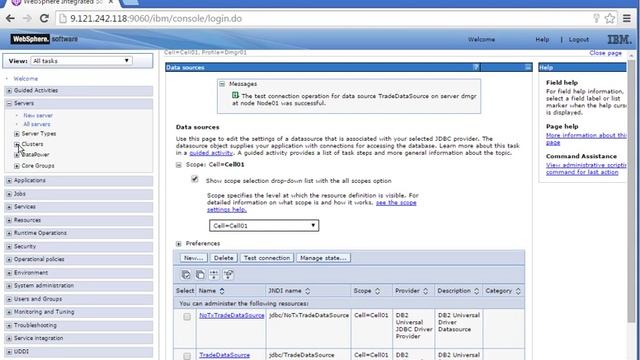Click the Help link in header
The height and width of the screenshot is (360, 640).
[542, 40]
